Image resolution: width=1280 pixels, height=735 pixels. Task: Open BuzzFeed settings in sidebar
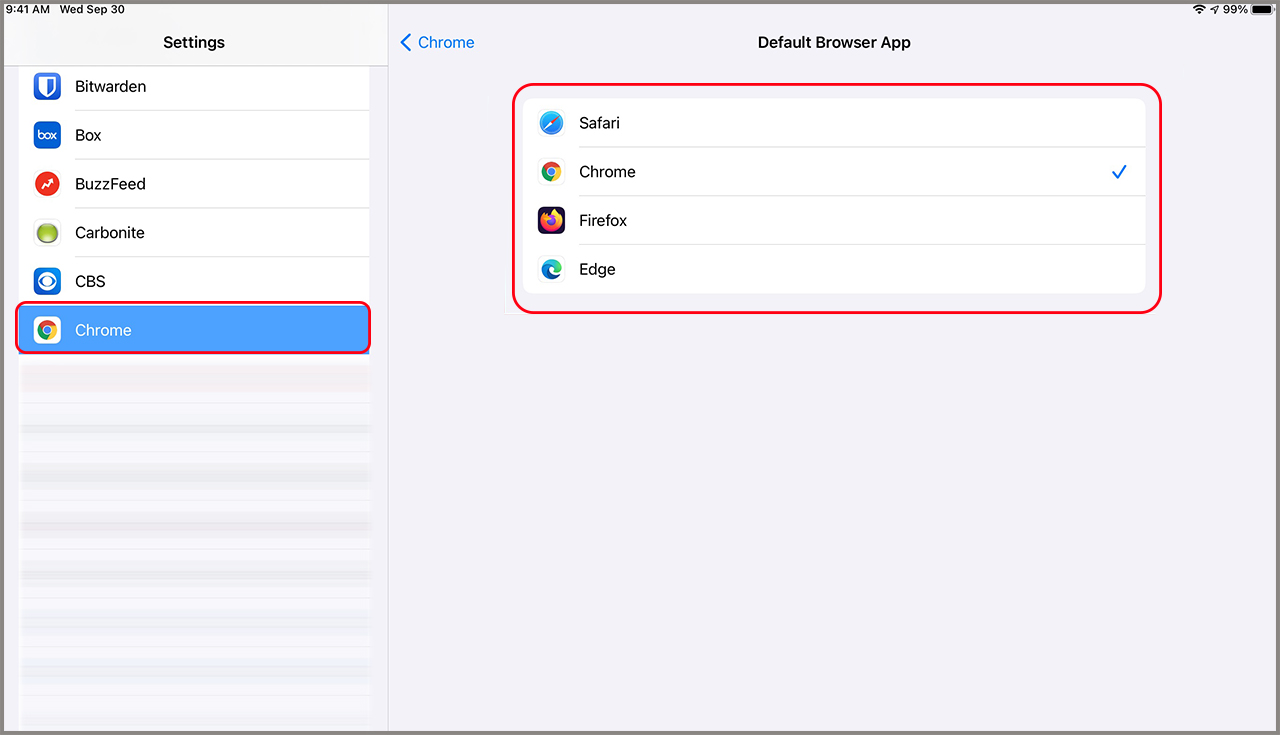(200, 184)
